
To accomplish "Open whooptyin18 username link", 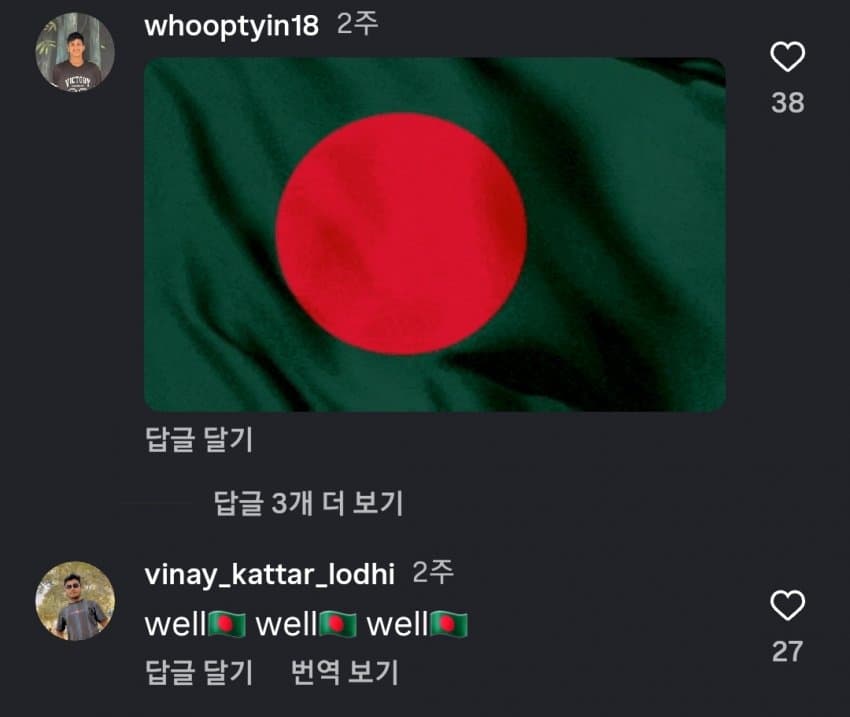I will tap(232, 26).
